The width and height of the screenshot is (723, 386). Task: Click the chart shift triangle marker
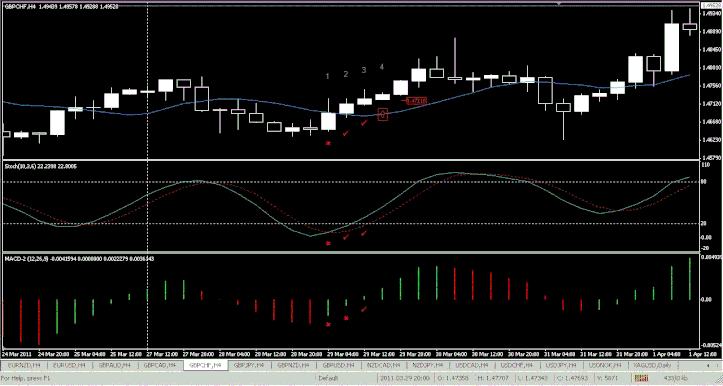(559, 4)
